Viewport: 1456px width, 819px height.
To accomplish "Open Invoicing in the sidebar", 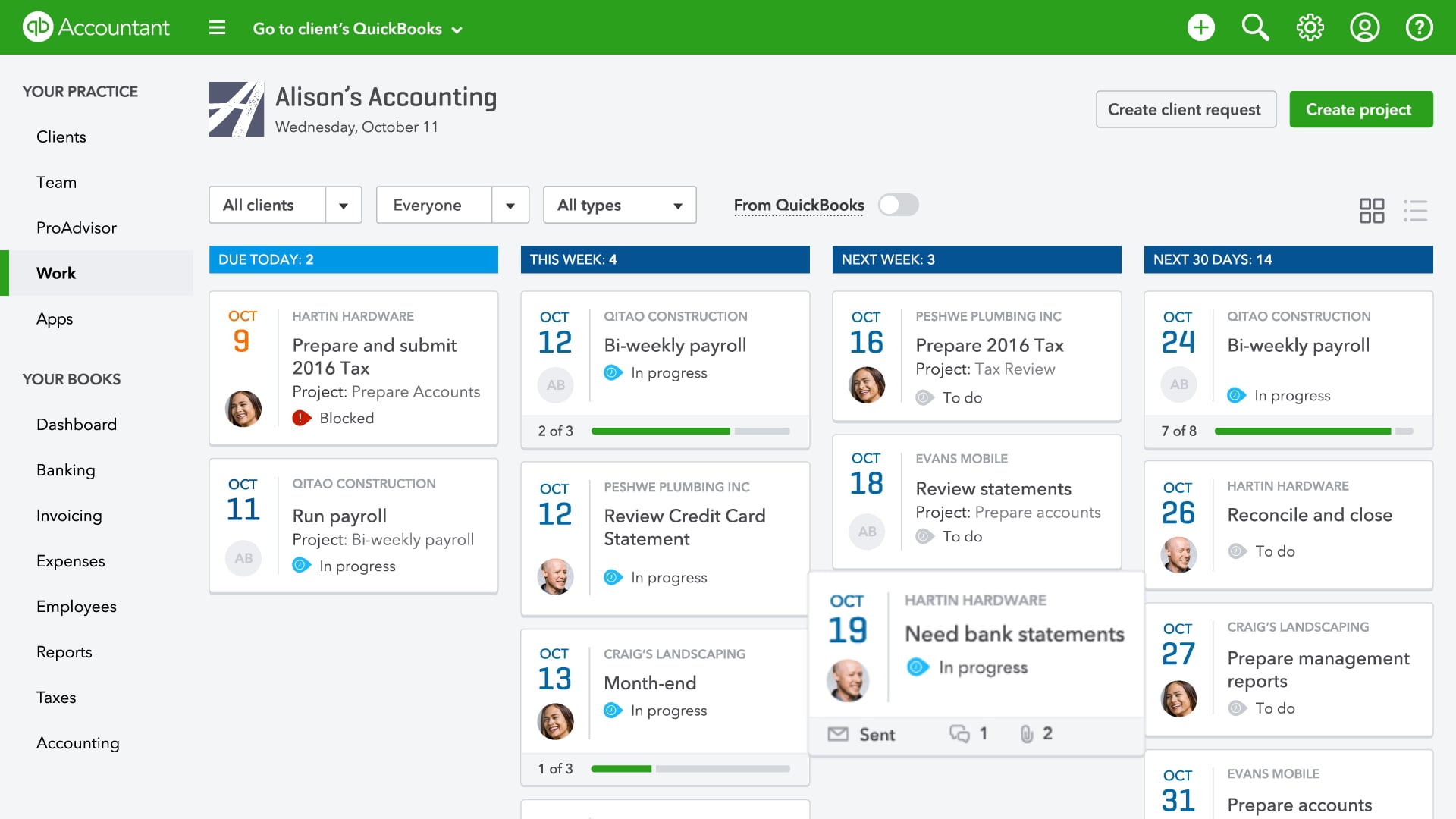I will (69, 515).
